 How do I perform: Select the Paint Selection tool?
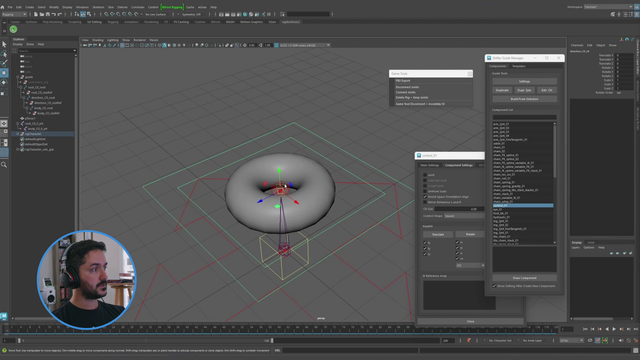(4, 63)
